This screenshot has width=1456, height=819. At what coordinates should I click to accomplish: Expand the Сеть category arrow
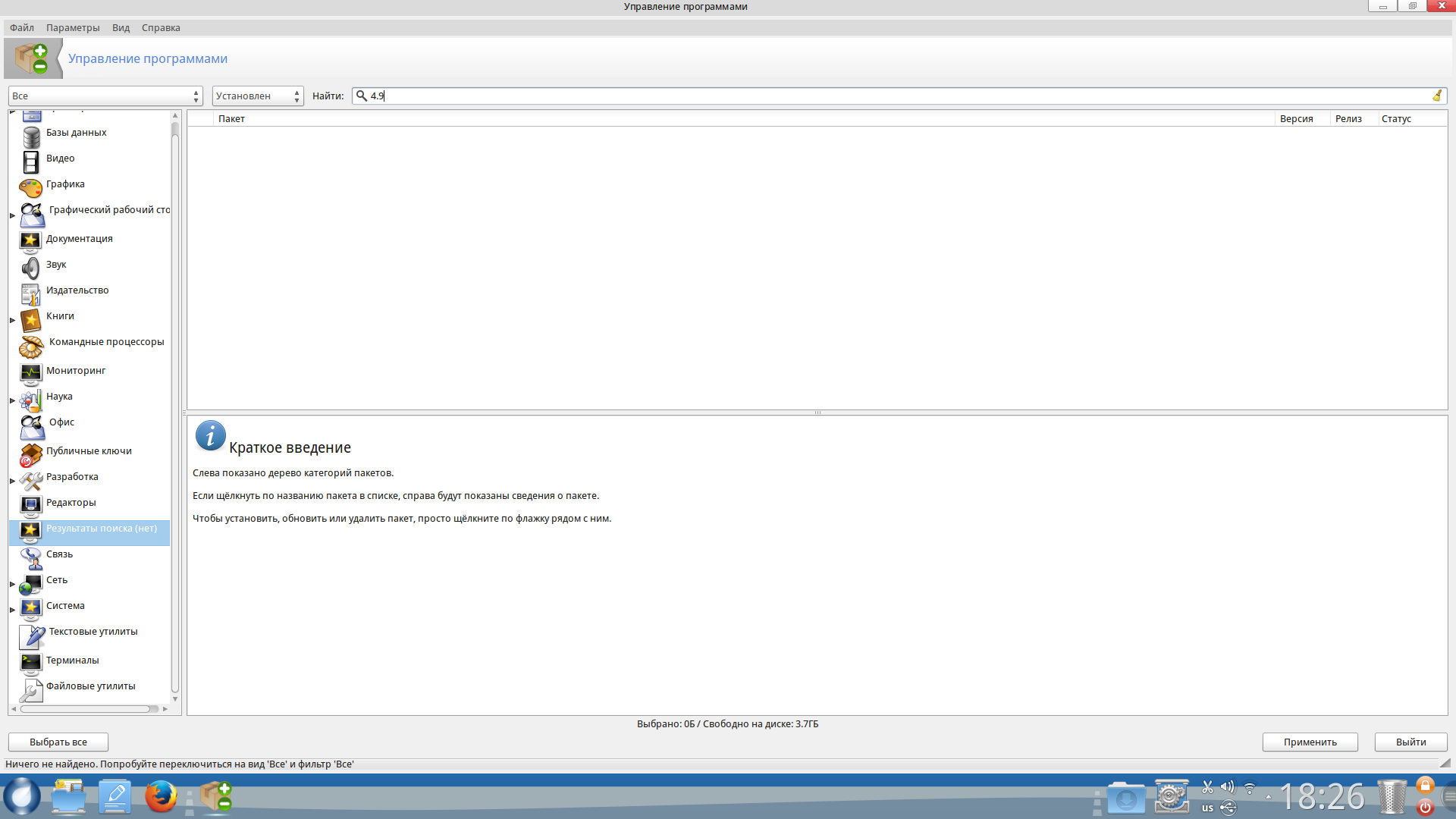click(13, 584)
